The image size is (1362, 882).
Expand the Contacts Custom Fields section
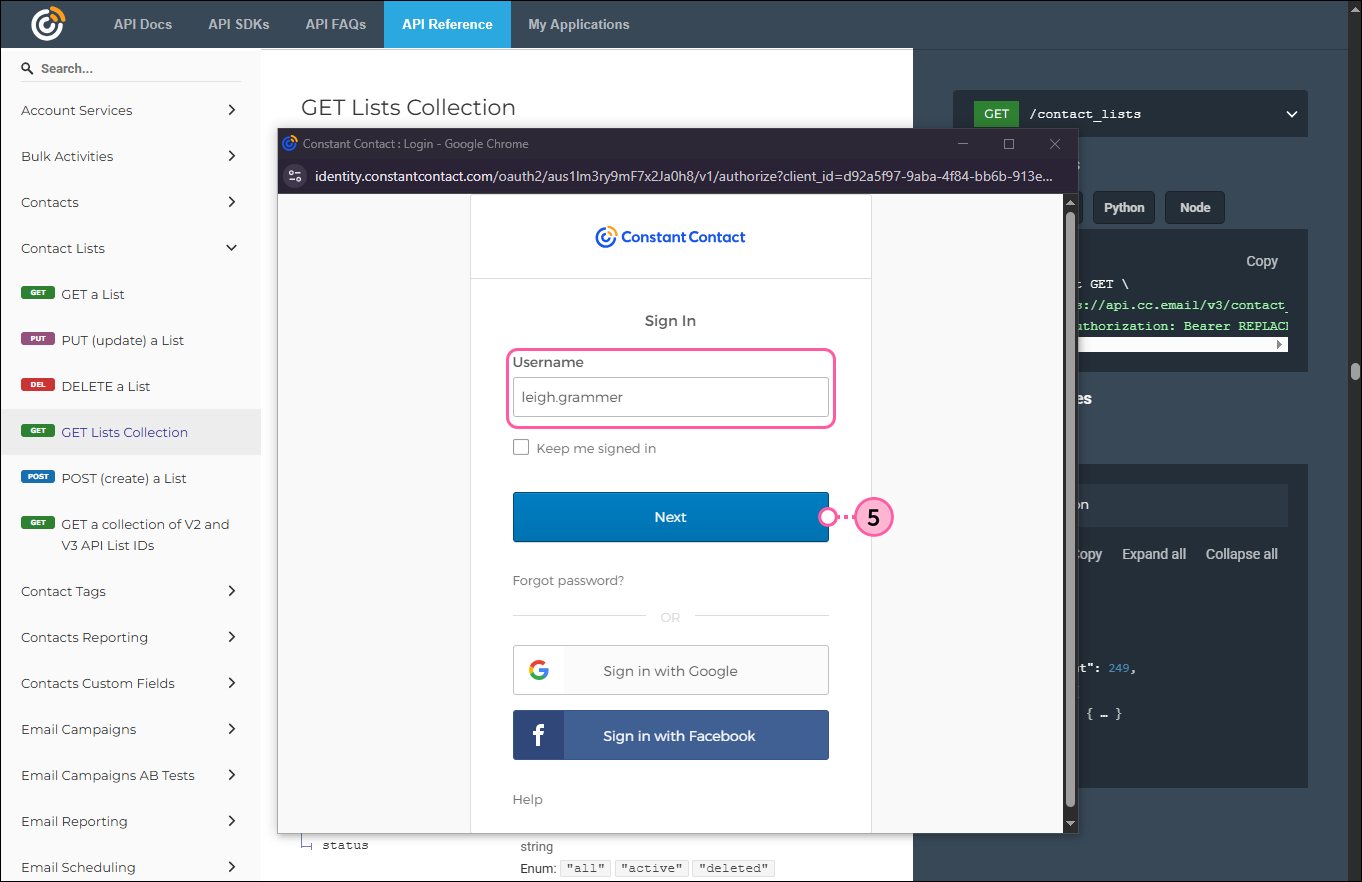(x=232, y=683)
